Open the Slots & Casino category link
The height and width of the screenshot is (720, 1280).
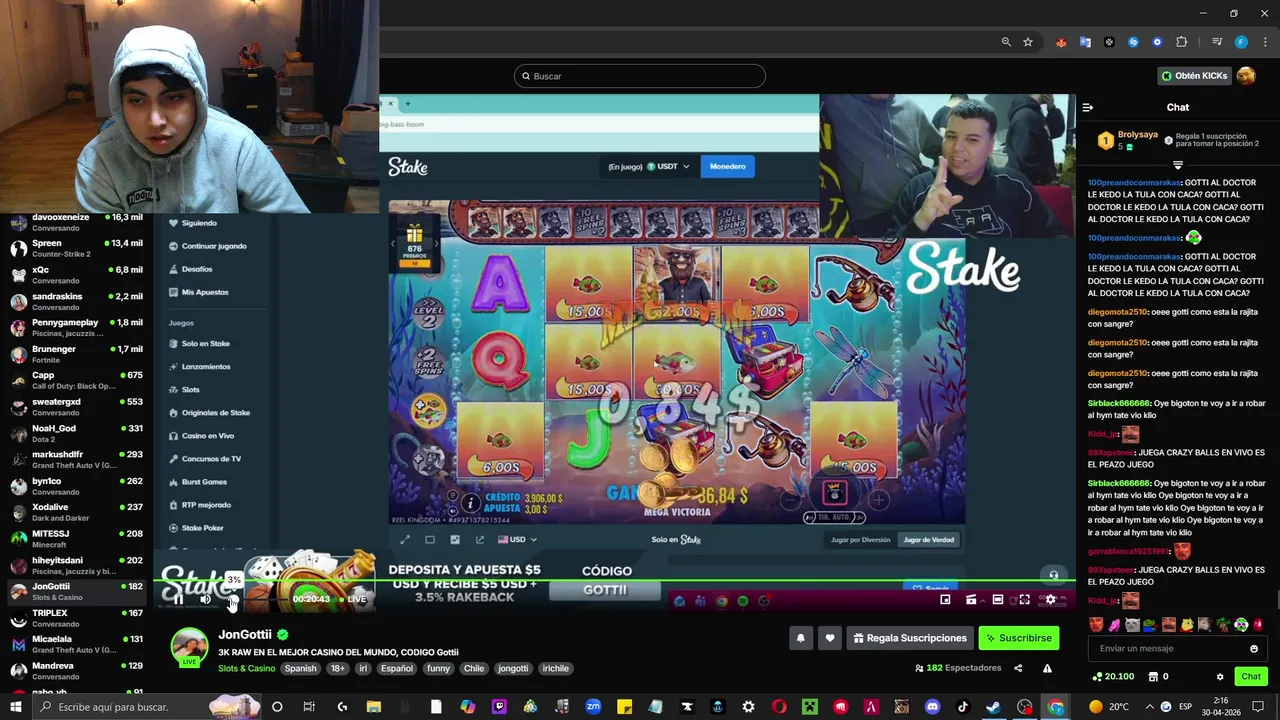pos(246,668)
